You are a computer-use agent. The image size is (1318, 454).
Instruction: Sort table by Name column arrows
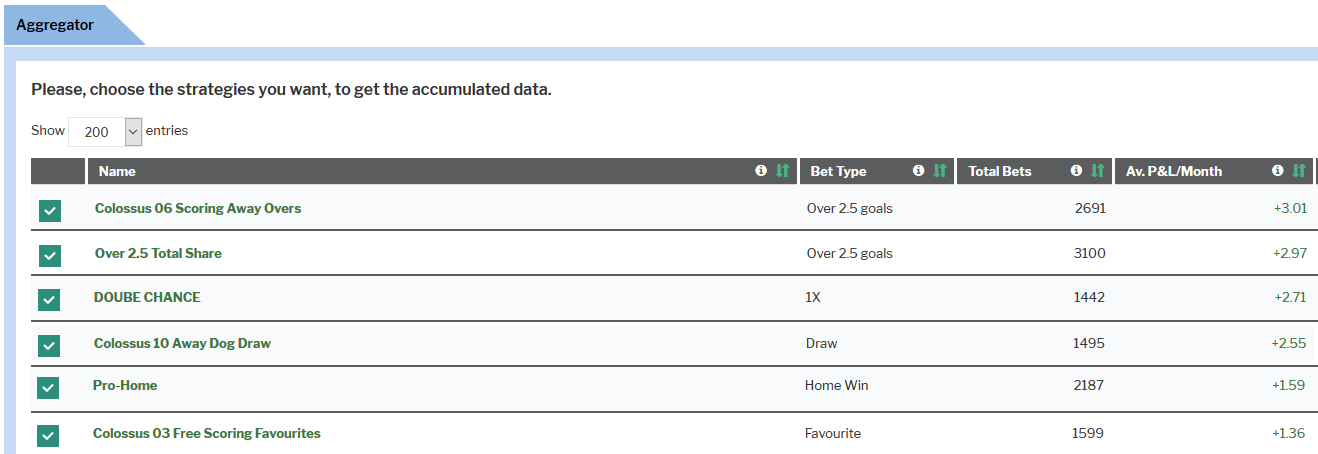782,171
